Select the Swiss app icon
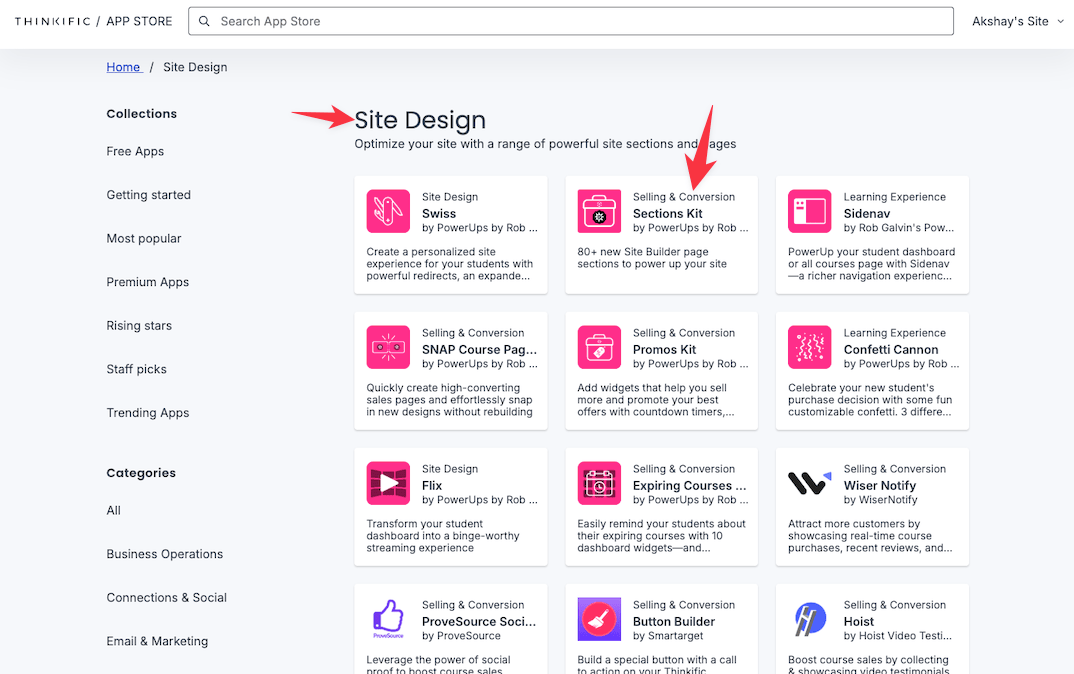This screenshot has height=674, width=1074. [388, 211]
